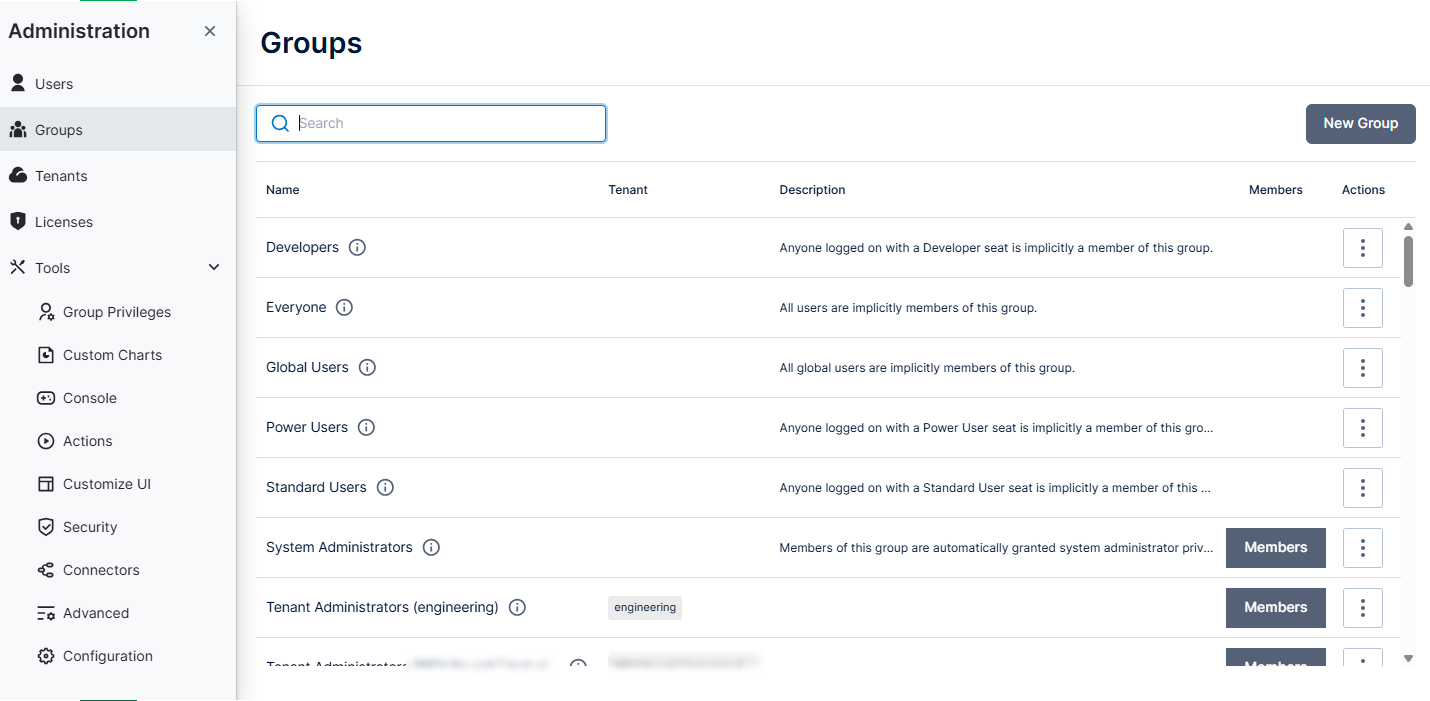Open the actions menu for Everyone group

pyautogui.click(x=1362, y=308)
